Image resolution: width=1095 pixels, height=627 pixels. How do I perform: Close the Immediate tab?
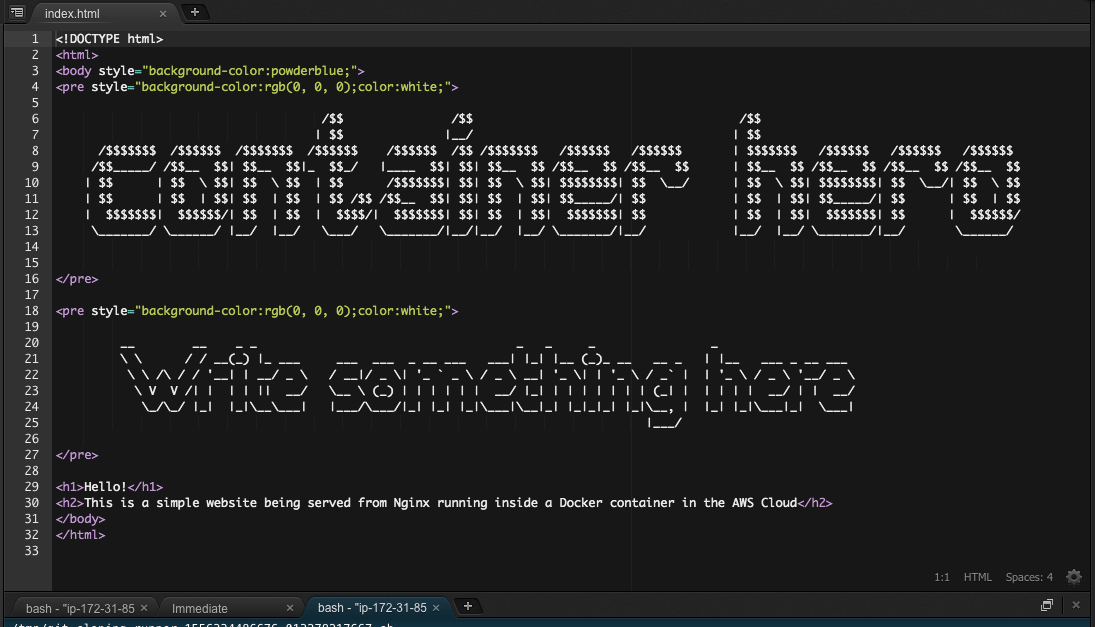(x=290, y=608)
